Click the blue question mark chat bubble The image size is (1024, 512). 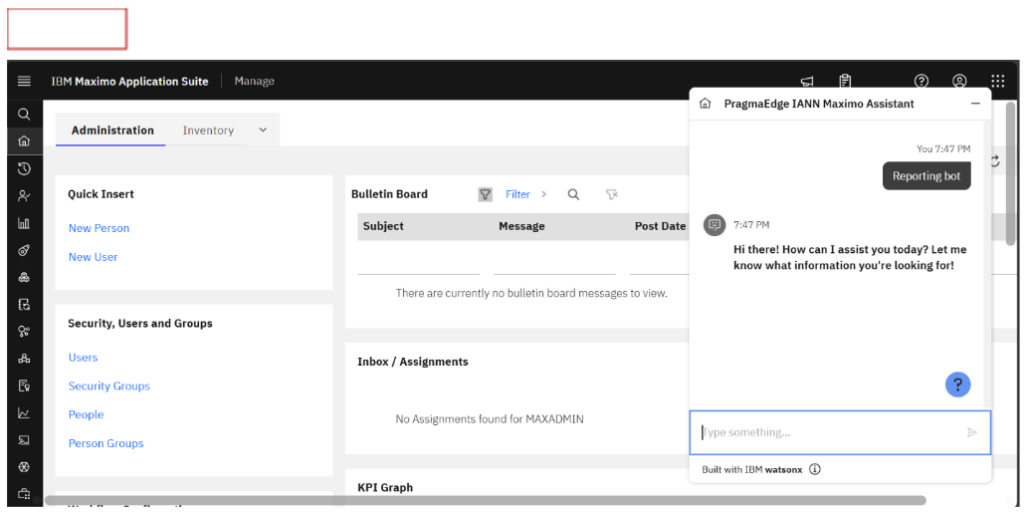coord(957,385)
